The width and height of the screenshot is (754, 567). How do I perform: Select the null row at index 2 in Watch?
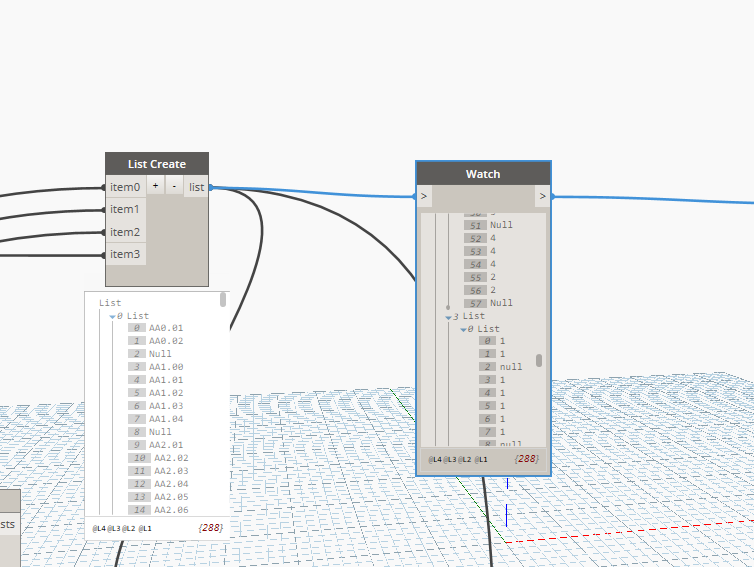point(501,367)
